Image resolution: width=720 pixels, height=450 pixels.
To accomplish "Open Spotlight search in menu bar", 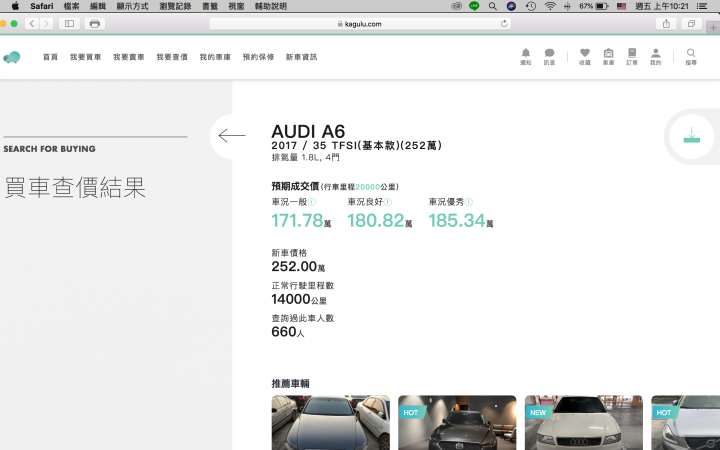I will [493, 6].
